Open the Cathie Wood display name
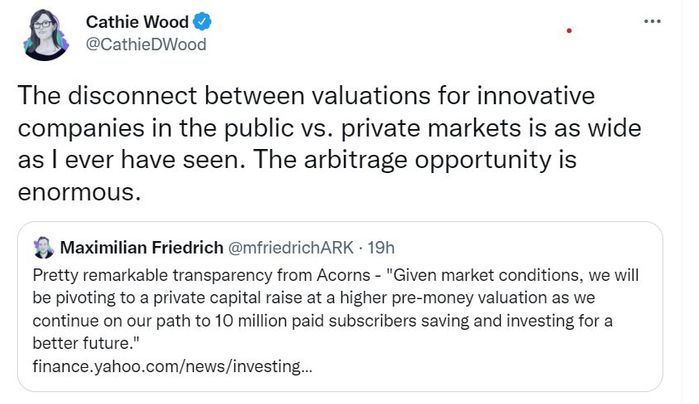The height and width of the screenshot is (404, 699). click(137, 22)
